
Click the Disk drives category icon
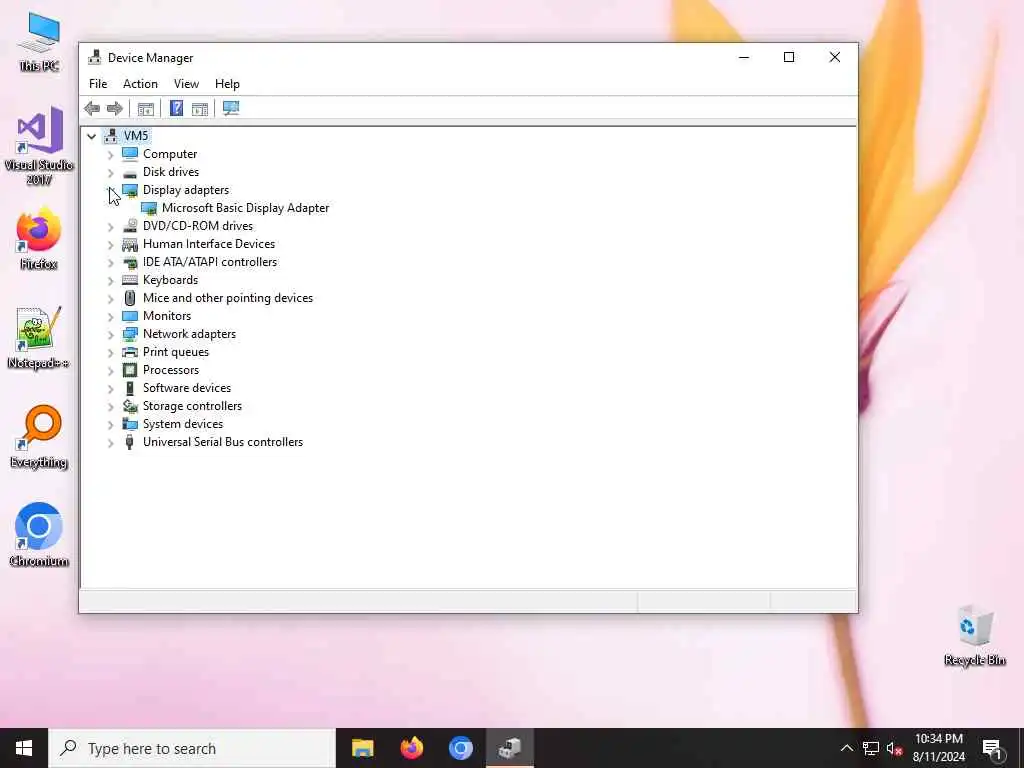tap(130, 172)
